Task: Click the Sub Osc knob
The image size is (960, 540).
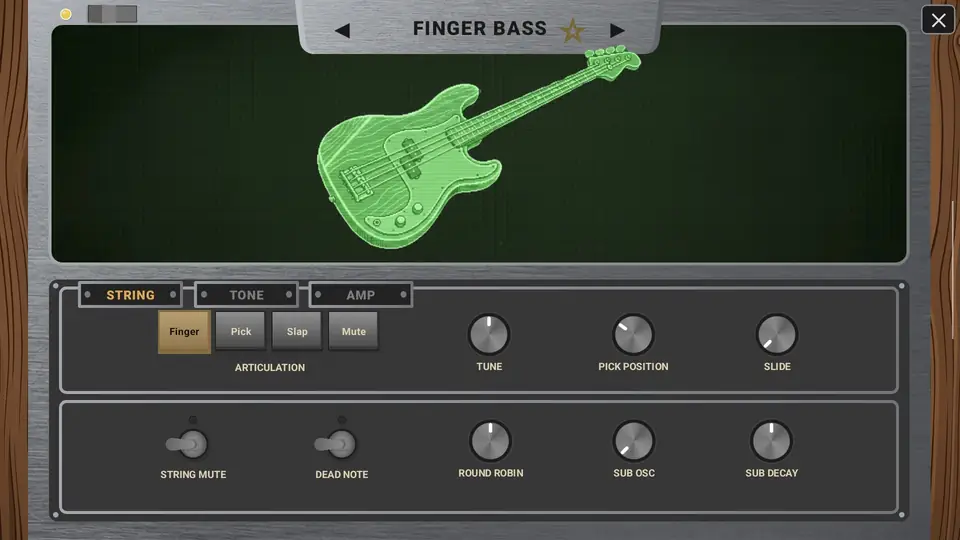Action: 634,441
